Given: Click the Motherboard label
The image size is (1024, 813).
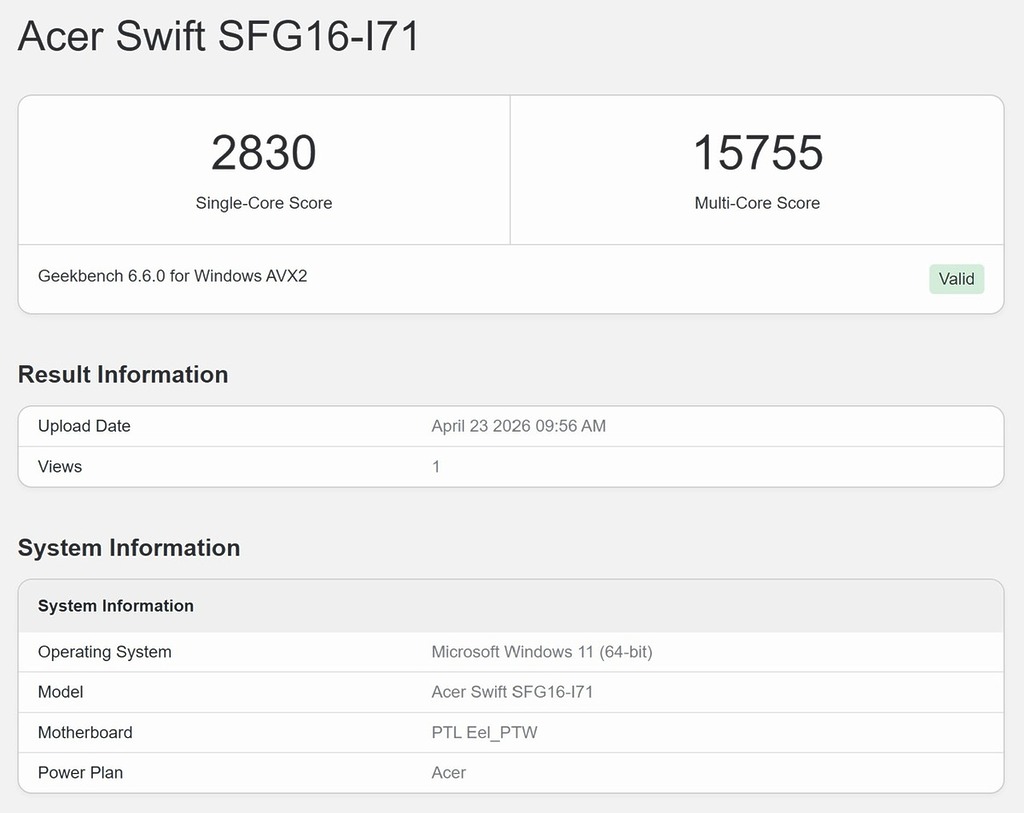Looking at the screenshot, I should pos(85,733).
